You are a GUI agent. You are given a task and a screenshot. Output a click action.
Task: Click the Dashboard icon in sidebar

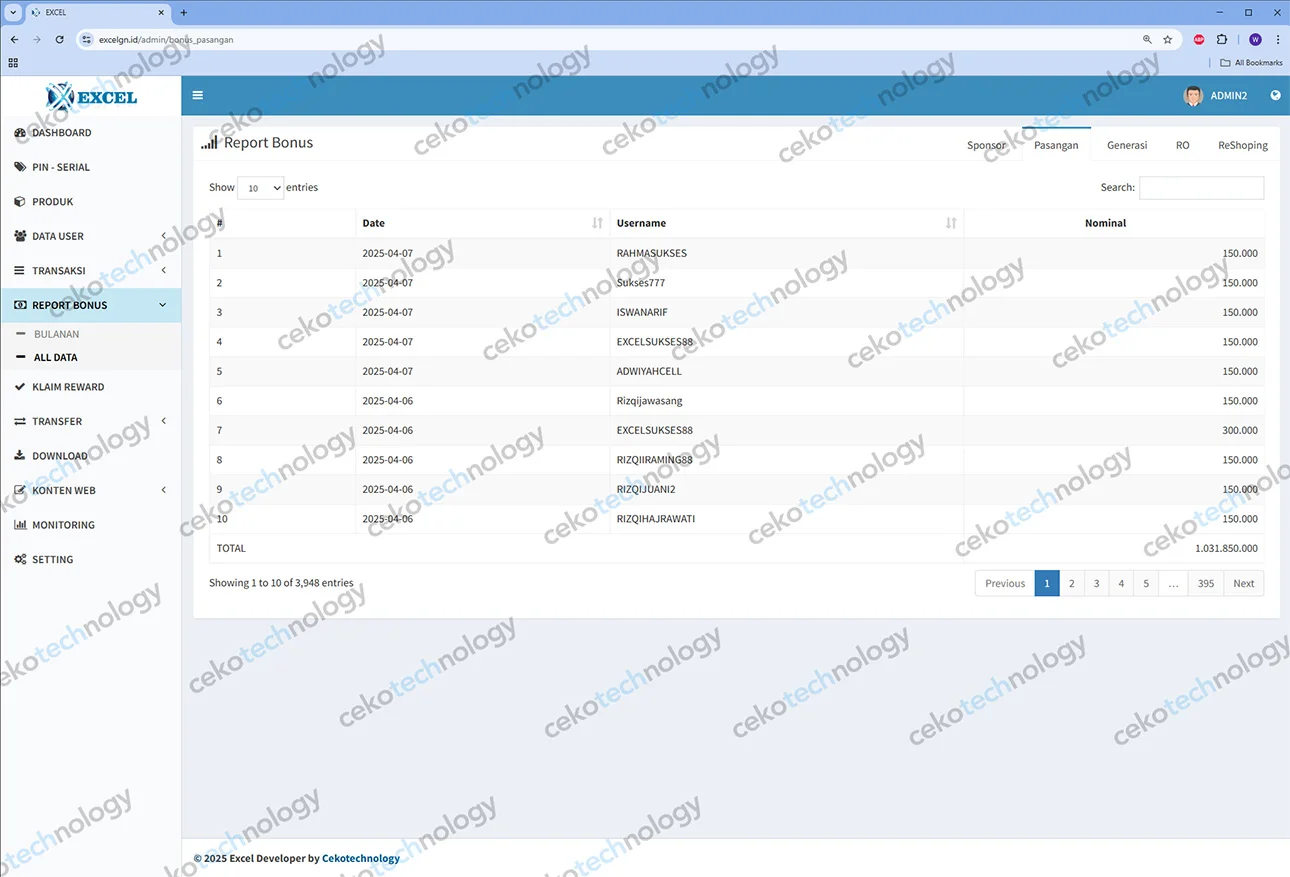(20, 133)
